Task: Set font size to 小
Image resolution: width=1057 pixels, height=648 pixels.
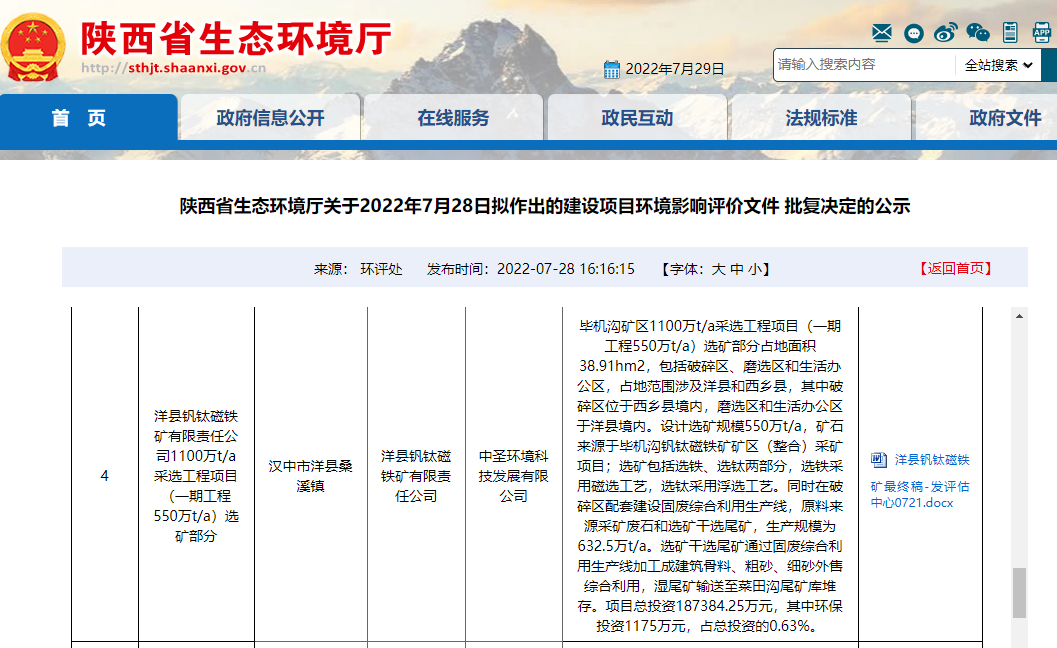Action: [x=755, y=269]
